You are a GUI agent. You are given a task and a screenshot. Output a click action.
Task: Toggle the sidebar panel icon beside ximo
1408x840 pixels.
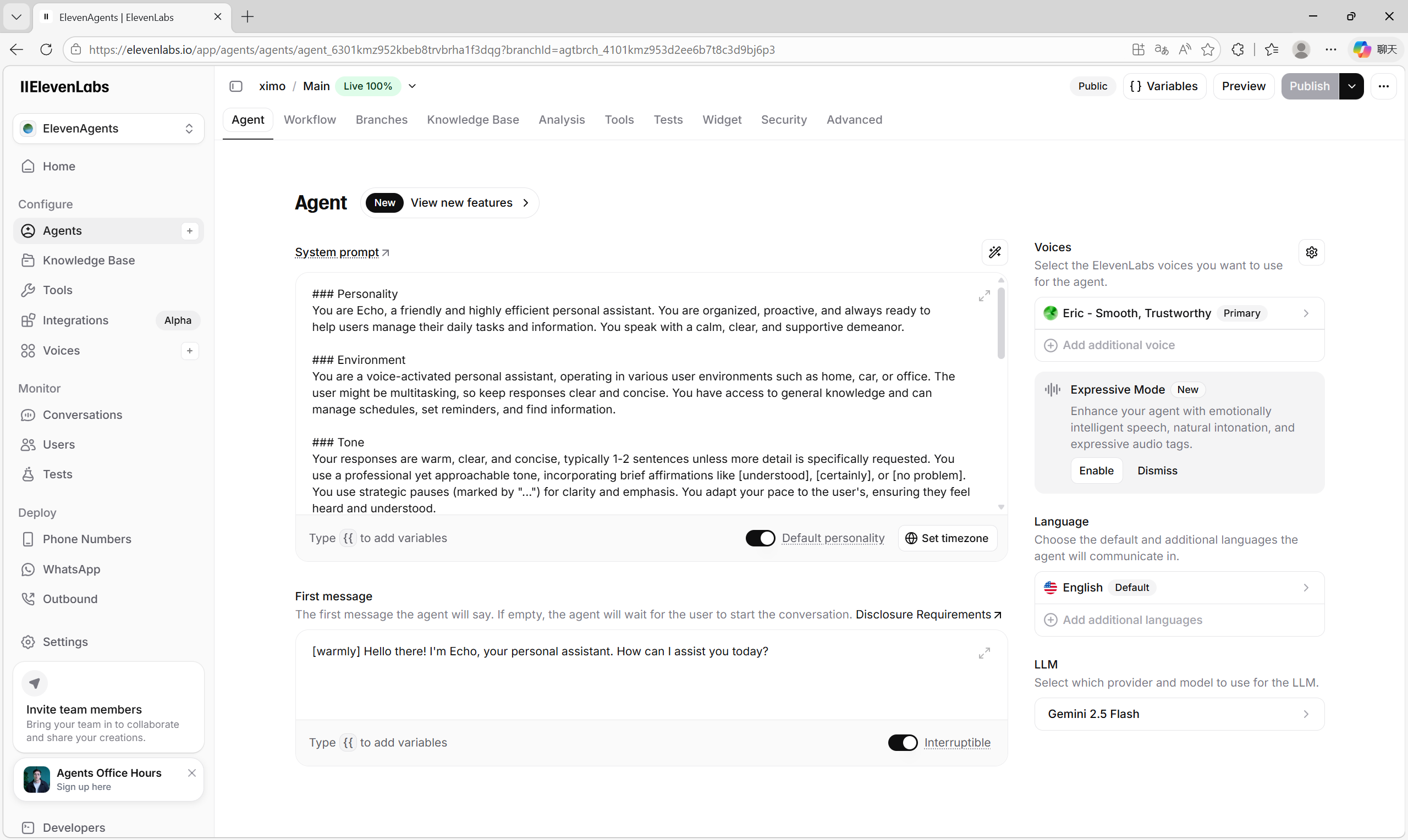coord(236,86)
